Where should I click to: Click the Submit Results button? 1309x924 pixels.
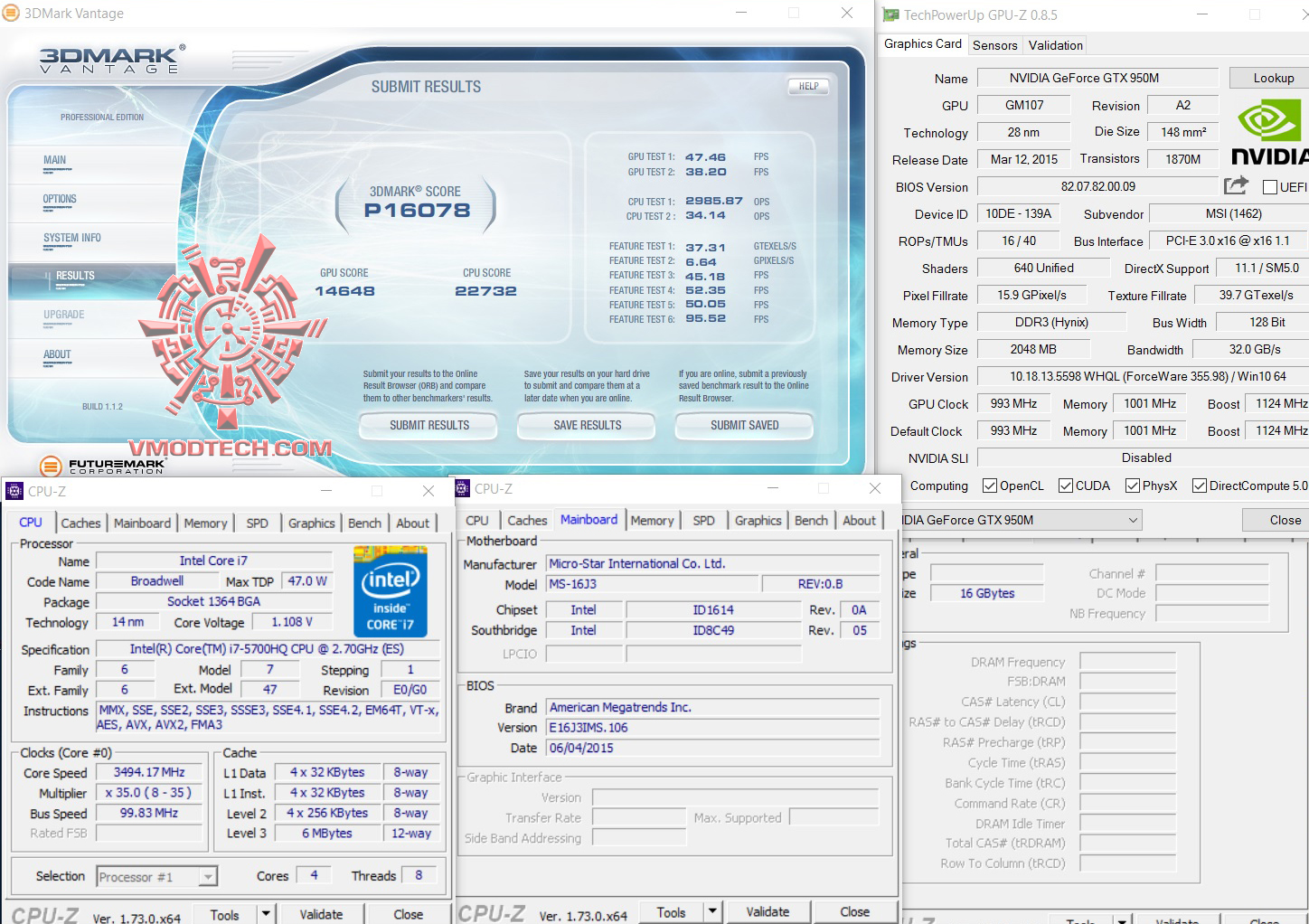click(x=429, y=425)
